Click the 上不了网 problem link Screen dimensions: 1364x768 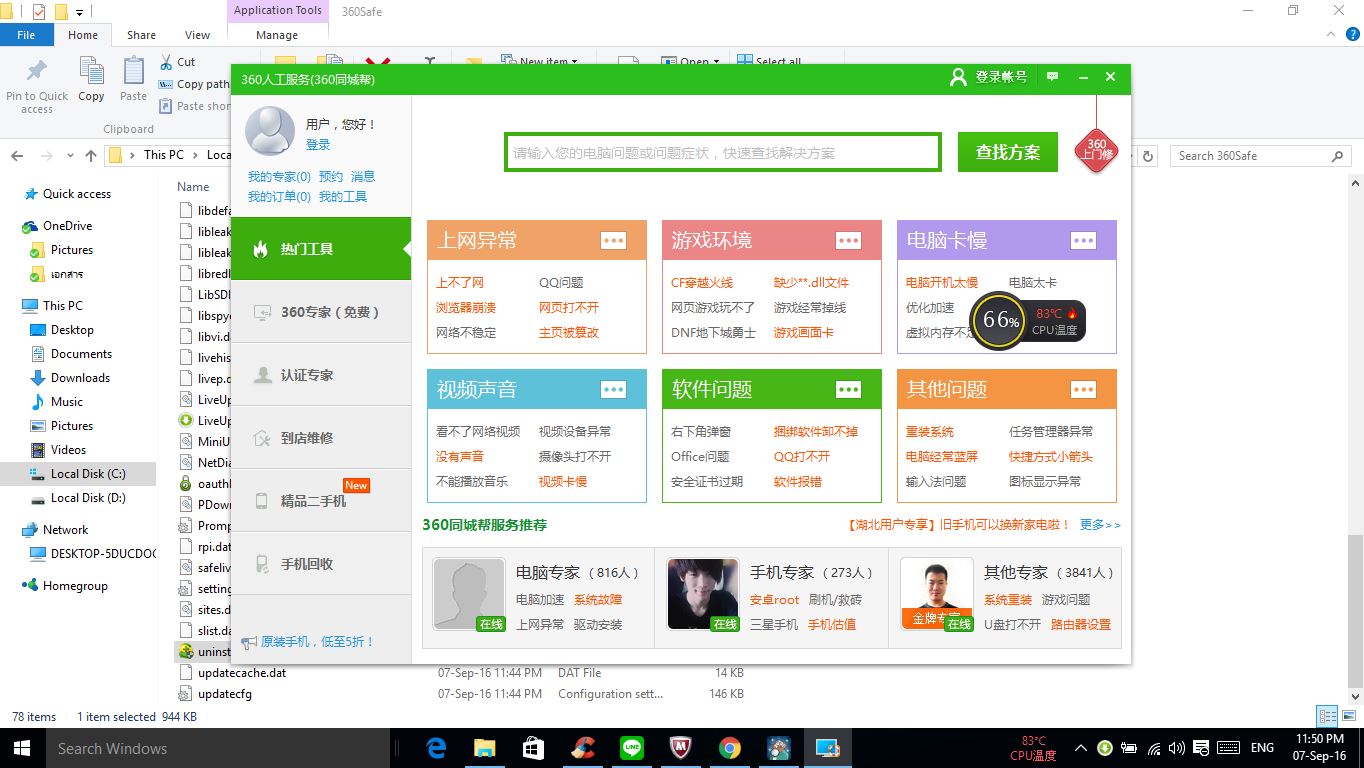pyautogui.click(x=460, y=283)
